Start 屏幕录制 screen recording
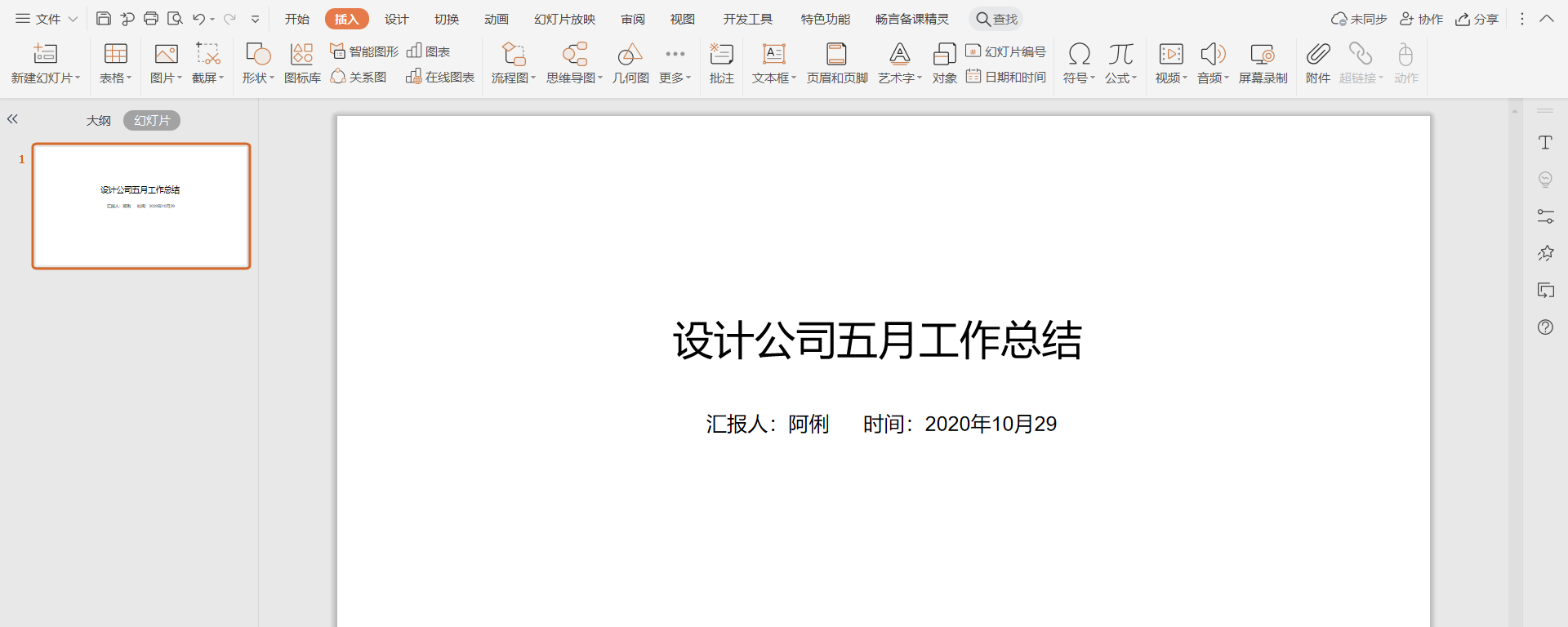This screenshot has height=627, width=1568. pos(1263,63)
